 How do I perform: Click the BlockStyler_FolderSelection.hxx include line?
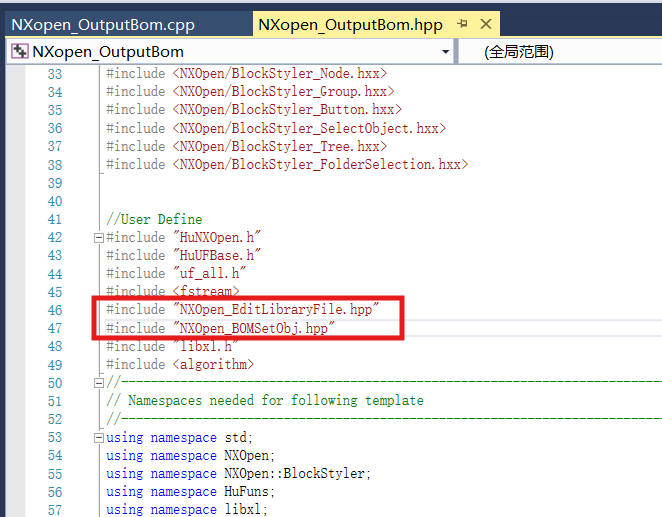[287, 165]
